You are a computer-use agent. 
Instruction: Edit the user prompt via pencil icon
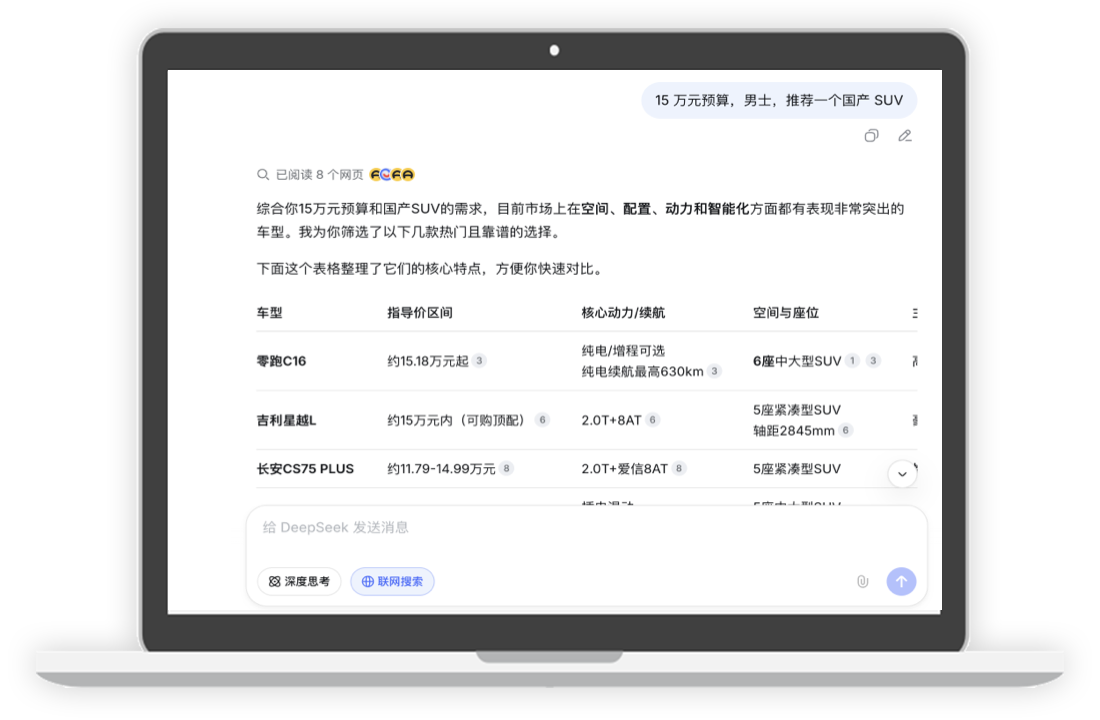[904, 136]
